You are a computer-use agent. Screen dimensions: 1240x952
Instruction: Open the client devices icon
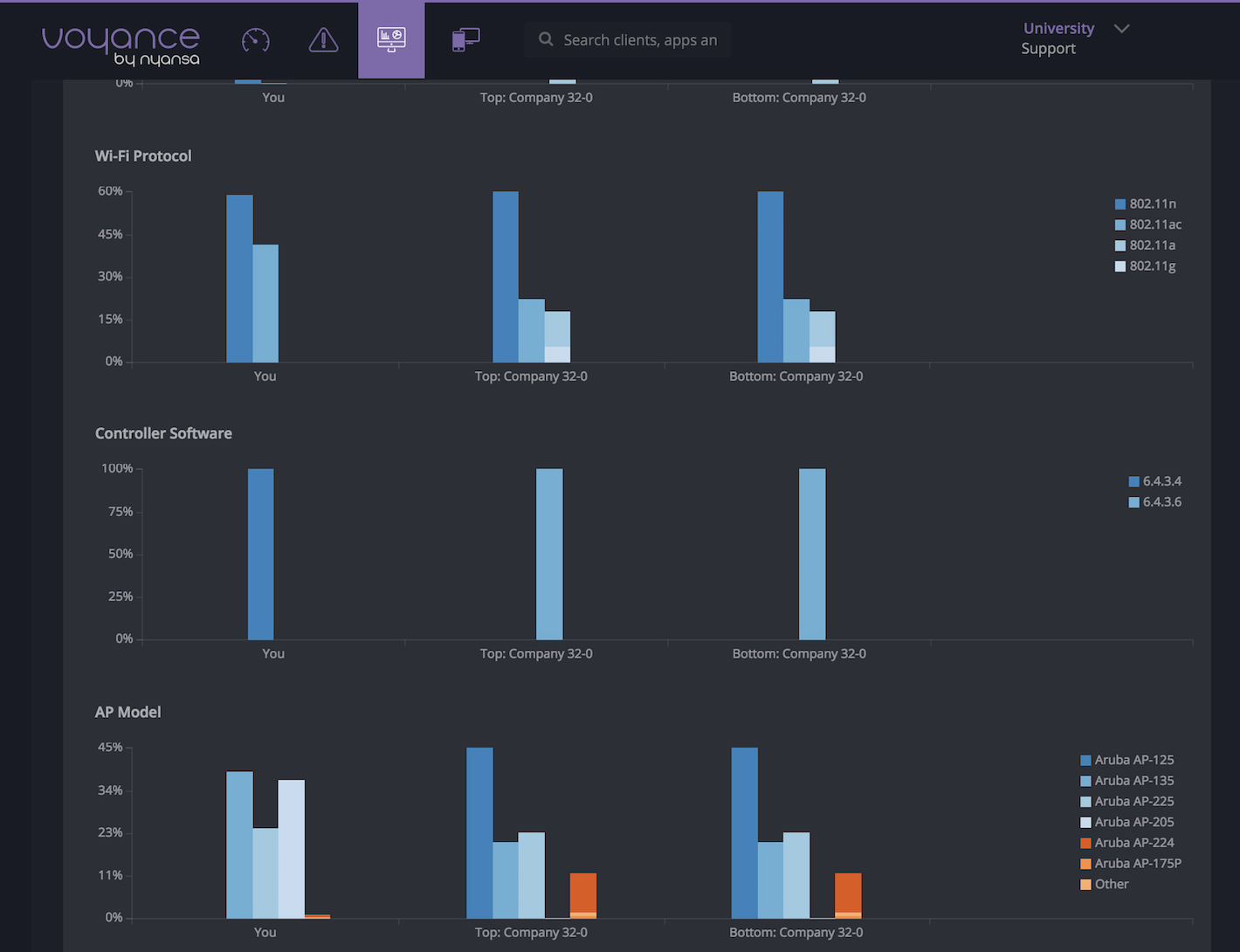point(465,40)
